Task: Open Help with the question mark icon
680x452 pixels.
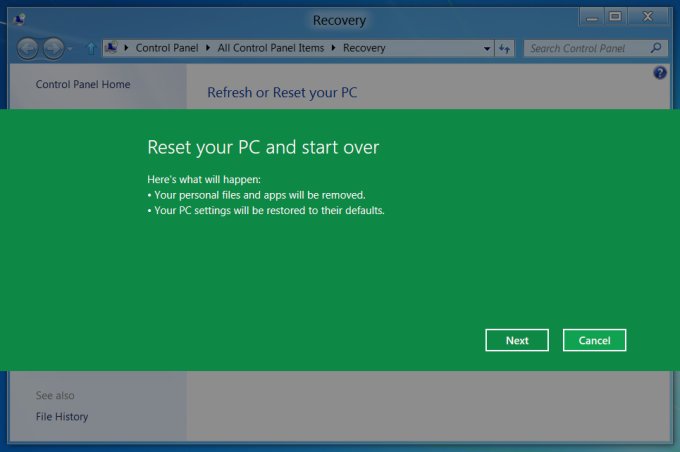Action: pyautogui.click(x=660, y=72)
